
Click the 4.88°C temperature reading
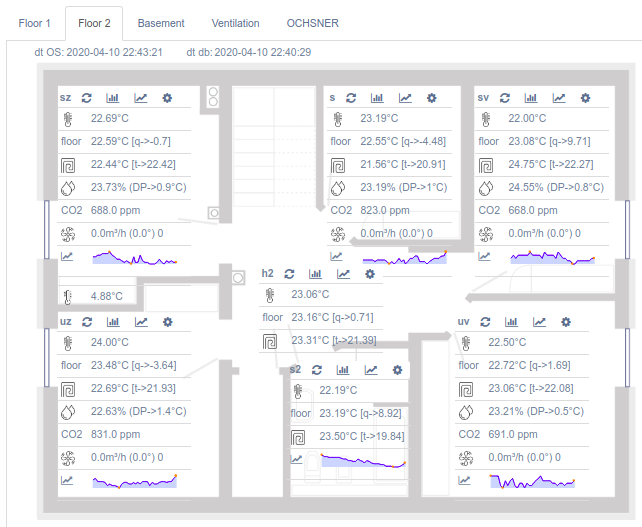[106, 296]
